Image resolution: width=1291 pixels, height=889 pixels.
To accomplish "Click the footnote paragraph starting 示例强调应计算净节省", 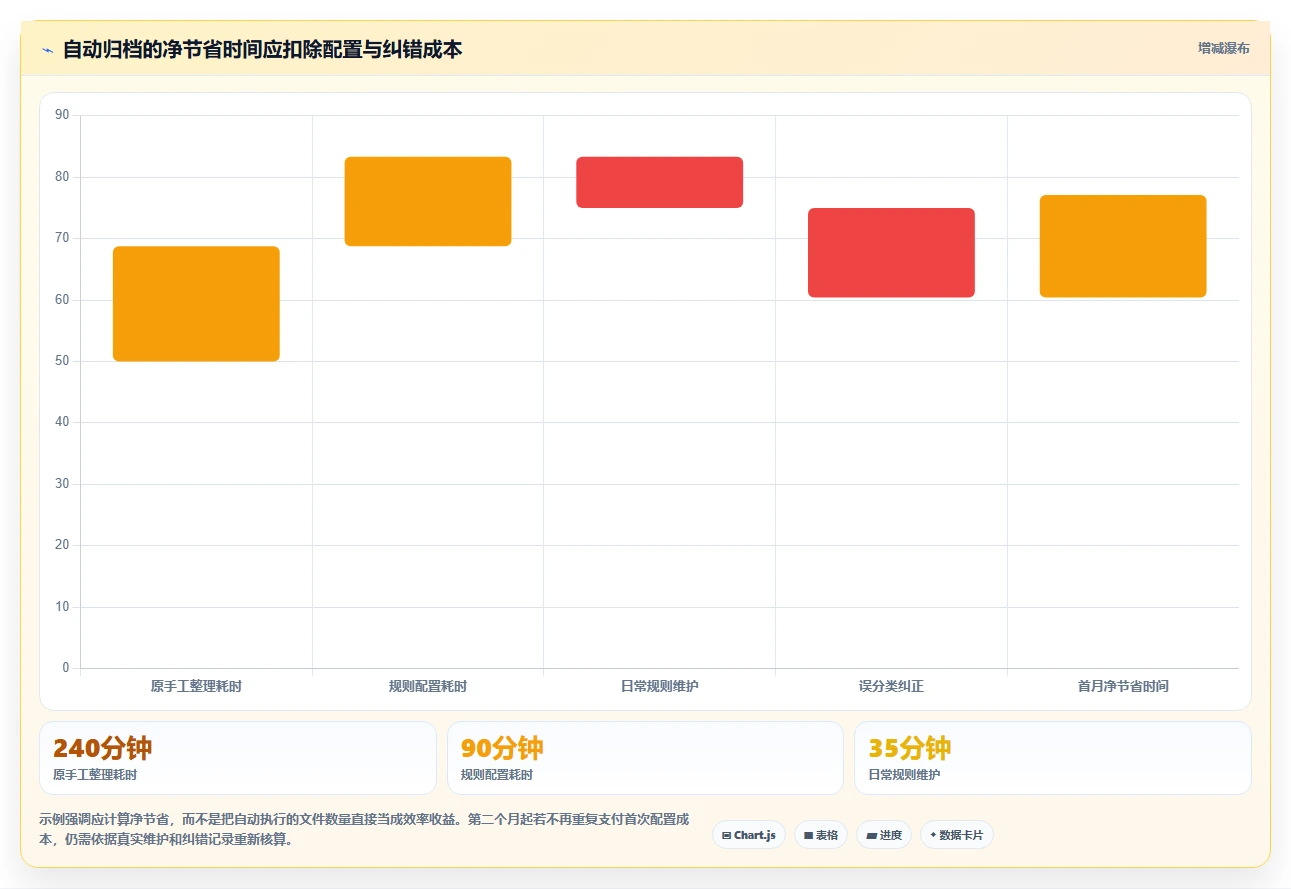I will [x=364, y=829].
